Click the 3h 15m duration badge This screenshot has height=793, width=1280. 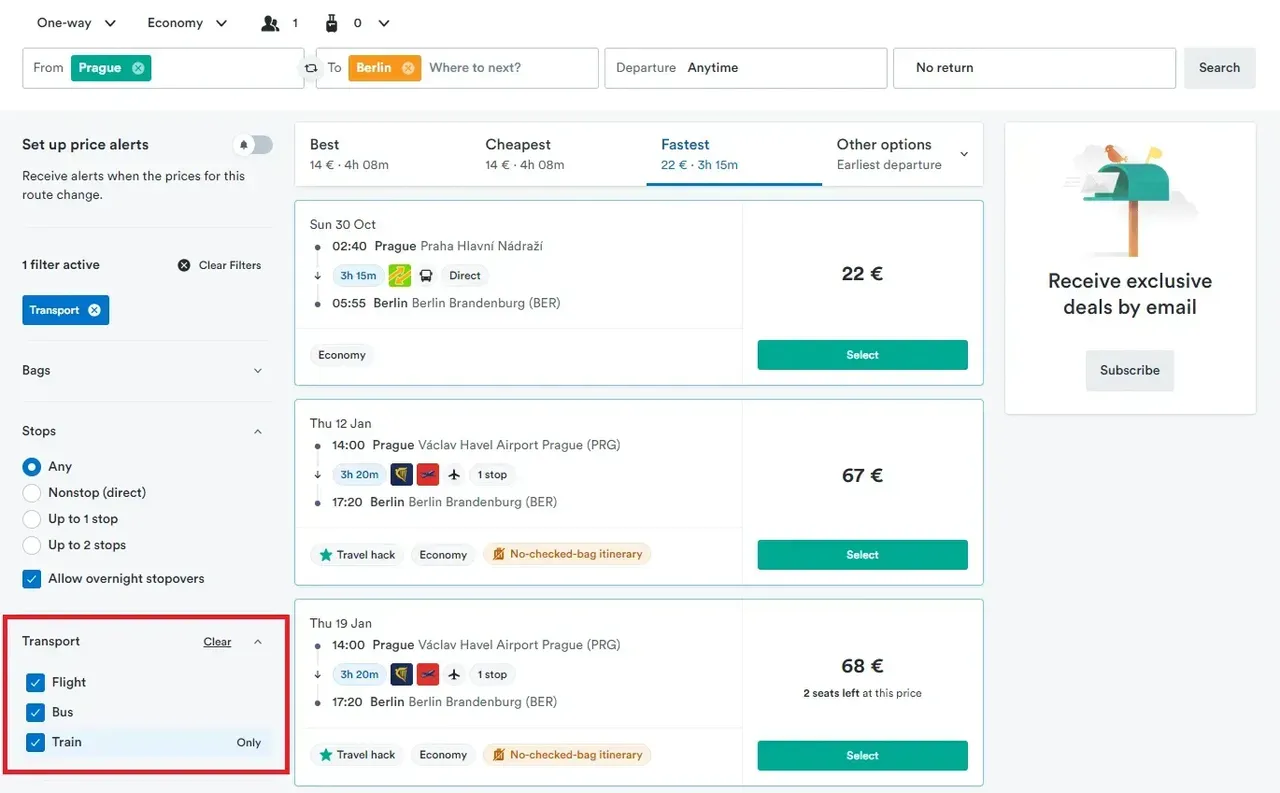click(358, 276)
